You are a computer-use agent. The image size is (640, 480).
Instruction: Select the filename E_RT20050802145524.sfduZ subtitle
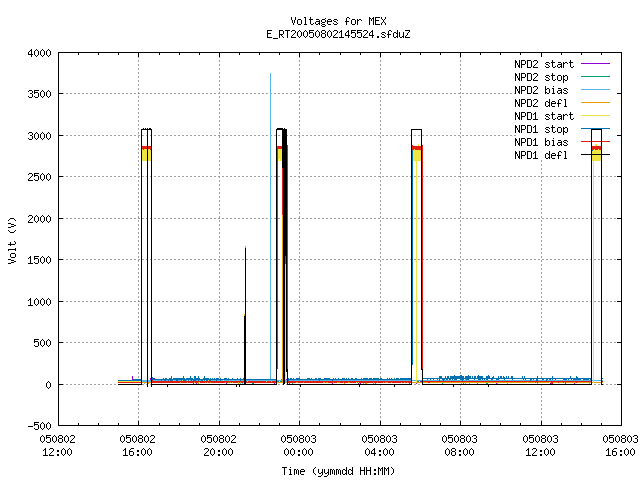pyautogui.click(x=338, y=34)
